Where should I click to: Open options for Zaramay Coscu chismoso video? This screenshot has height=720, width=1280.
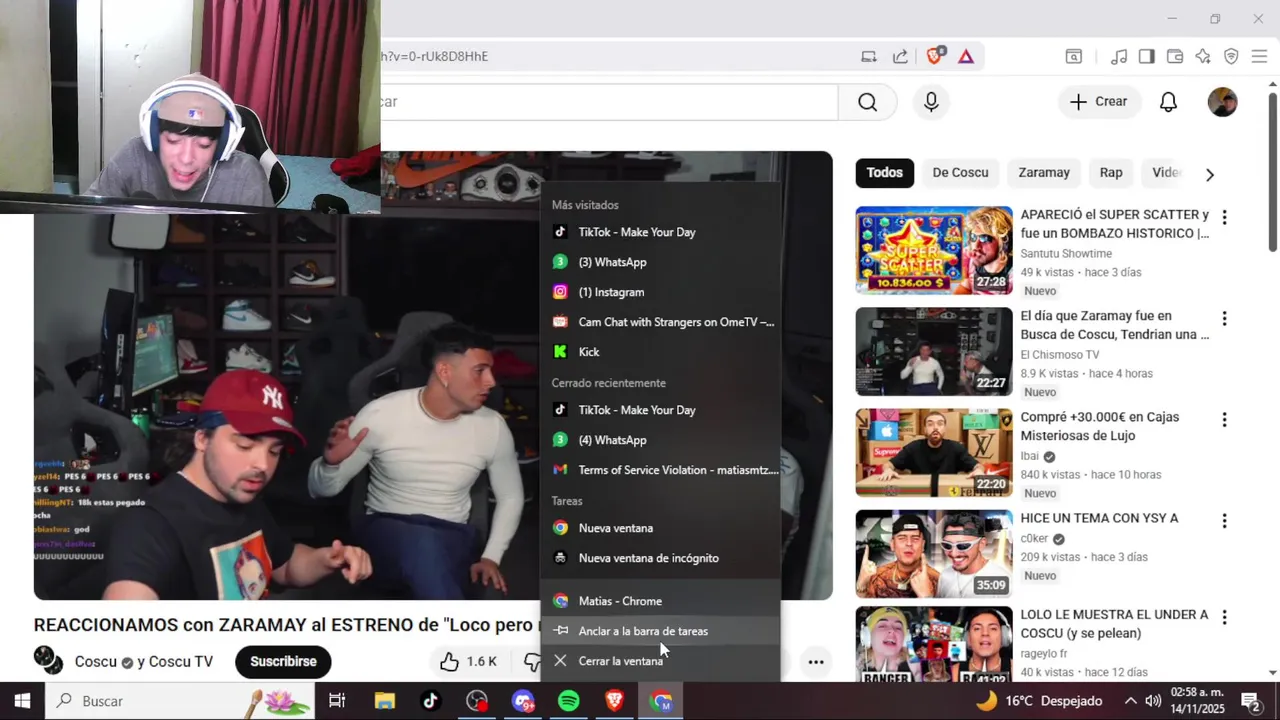[x=1224, y=319]
